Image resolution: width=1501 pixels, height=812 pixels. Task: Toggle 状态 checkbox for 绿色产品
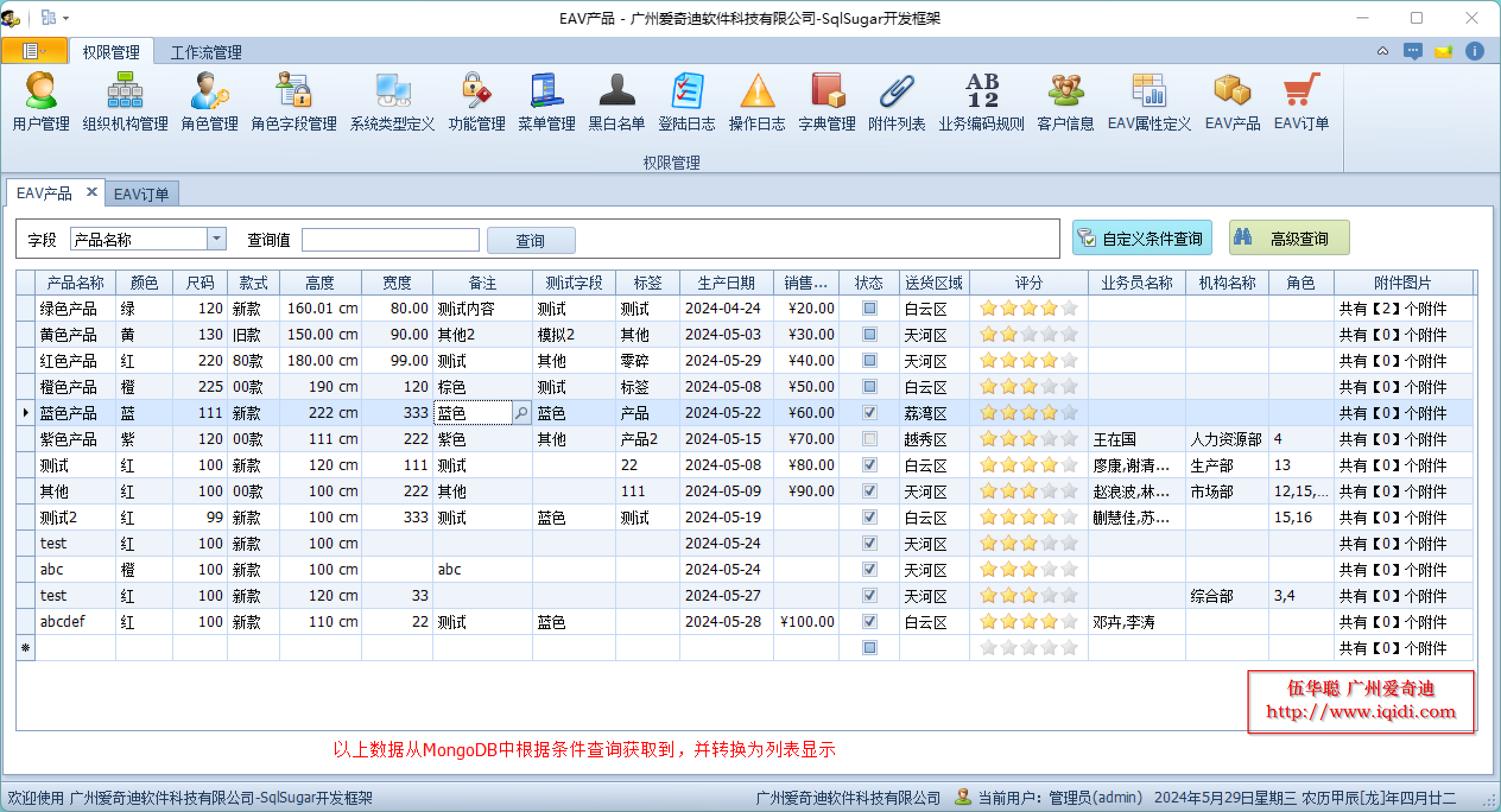(x=870, y=308)
